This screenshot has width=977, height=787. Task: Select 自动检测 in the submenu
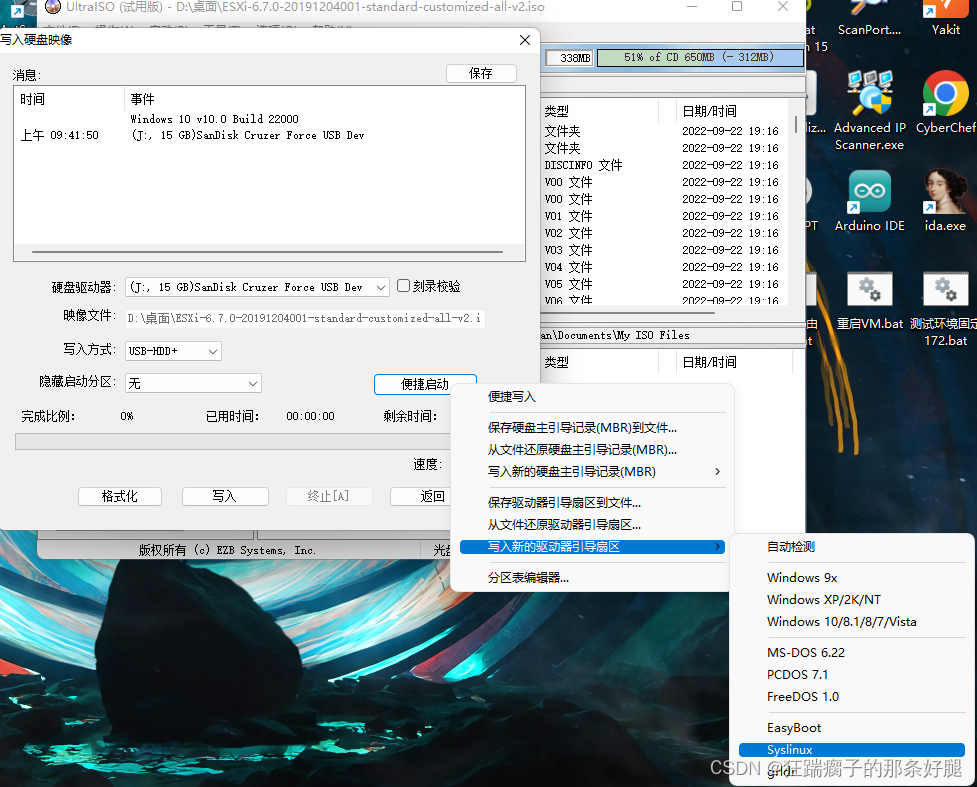tap(791, 546)
